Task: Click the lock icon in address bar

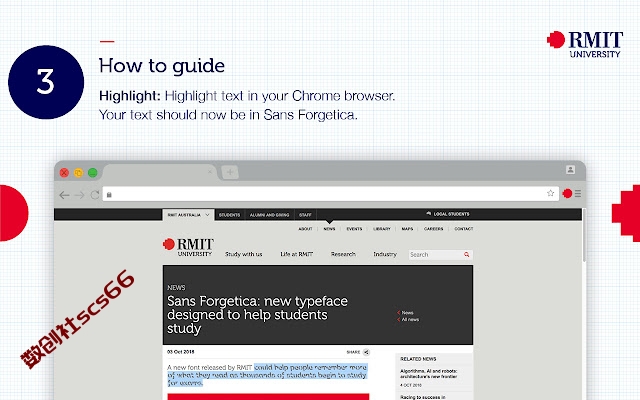Action: pyautogui.click(x=109, y=195)
